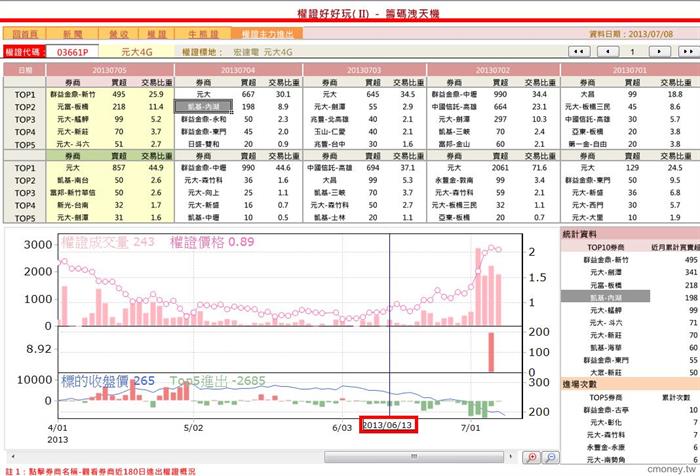This screenshot has height=476, width=700.
Task: Switch to the 權證 tab
Action: click(157, 34)
